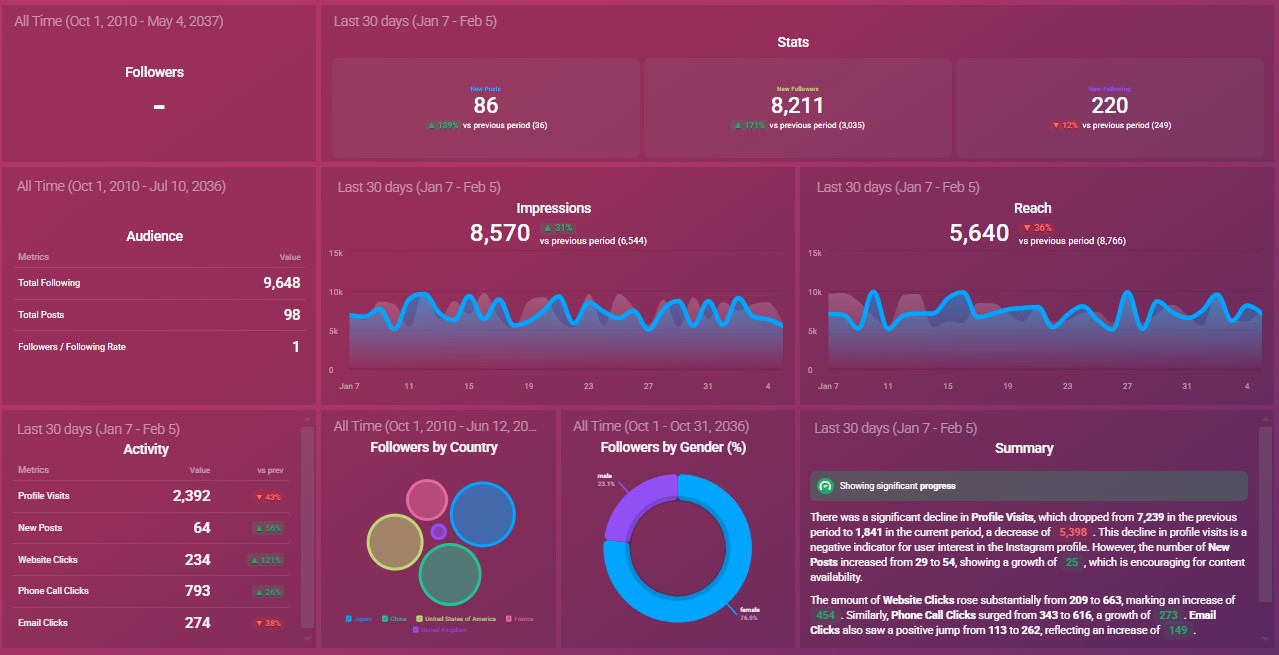The image size is (1279, 655).
Task: Click the 121% badge for Website Clicks
Action: pos(265,560)
